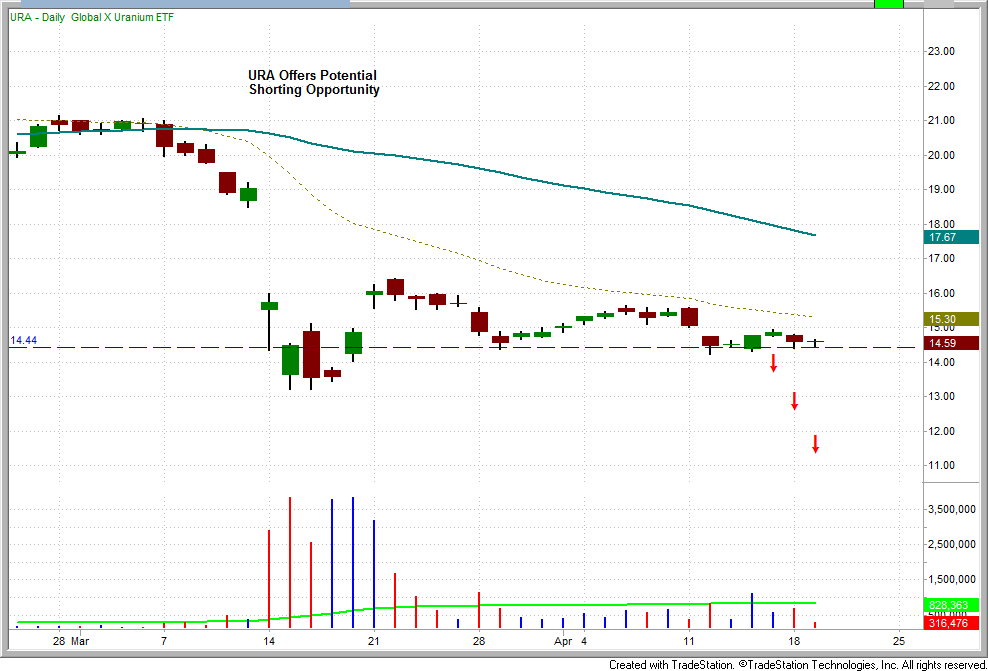
Task: Click the 11.00 price axis label
Action: click(x=941, y=466)
